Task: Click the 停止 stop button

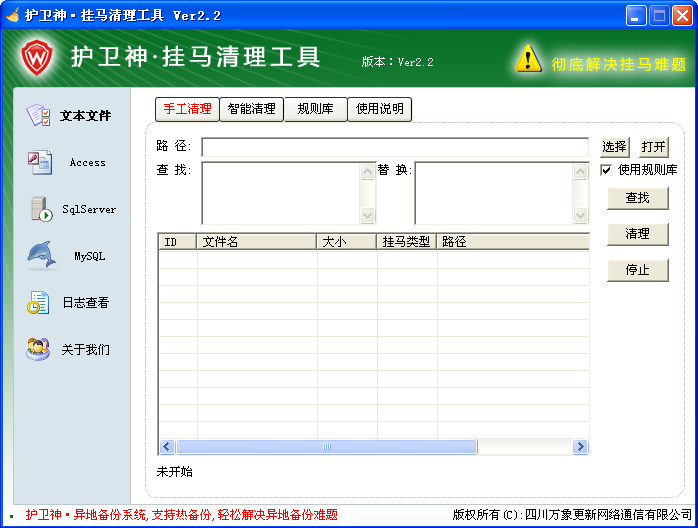Action: 637,270
